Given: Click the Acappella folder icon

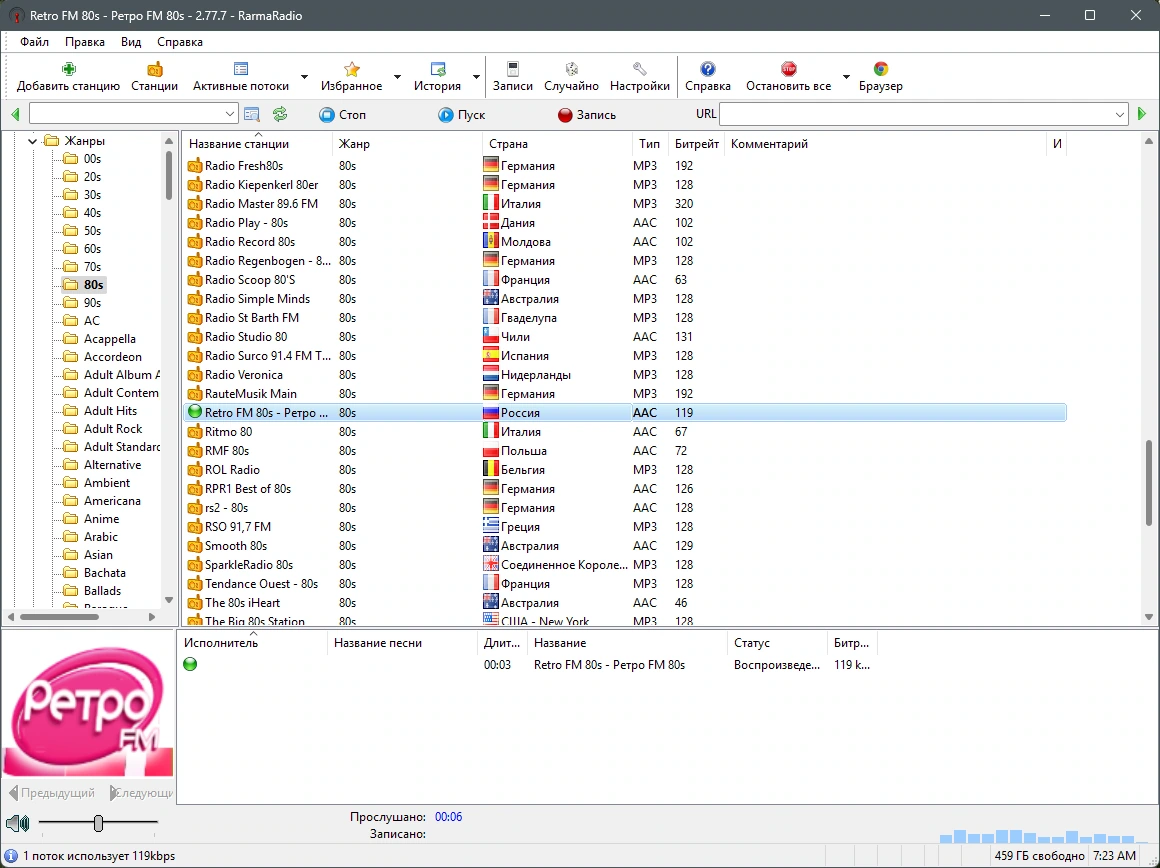Looking at the screenshot, I should 70,339.
